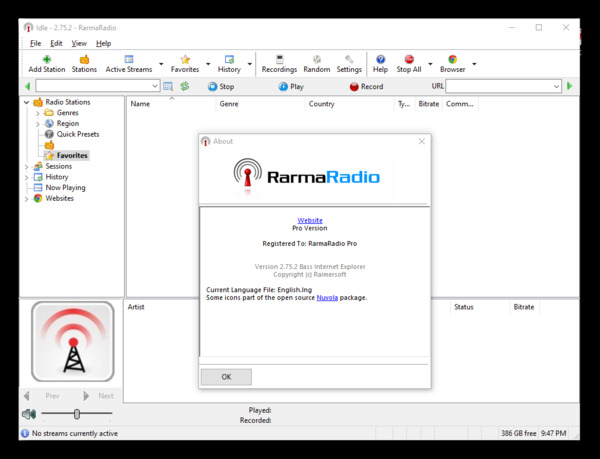Screen dimensions: 600x459
Task: Sort by the Country column header
Action: [x=349, y=104]
